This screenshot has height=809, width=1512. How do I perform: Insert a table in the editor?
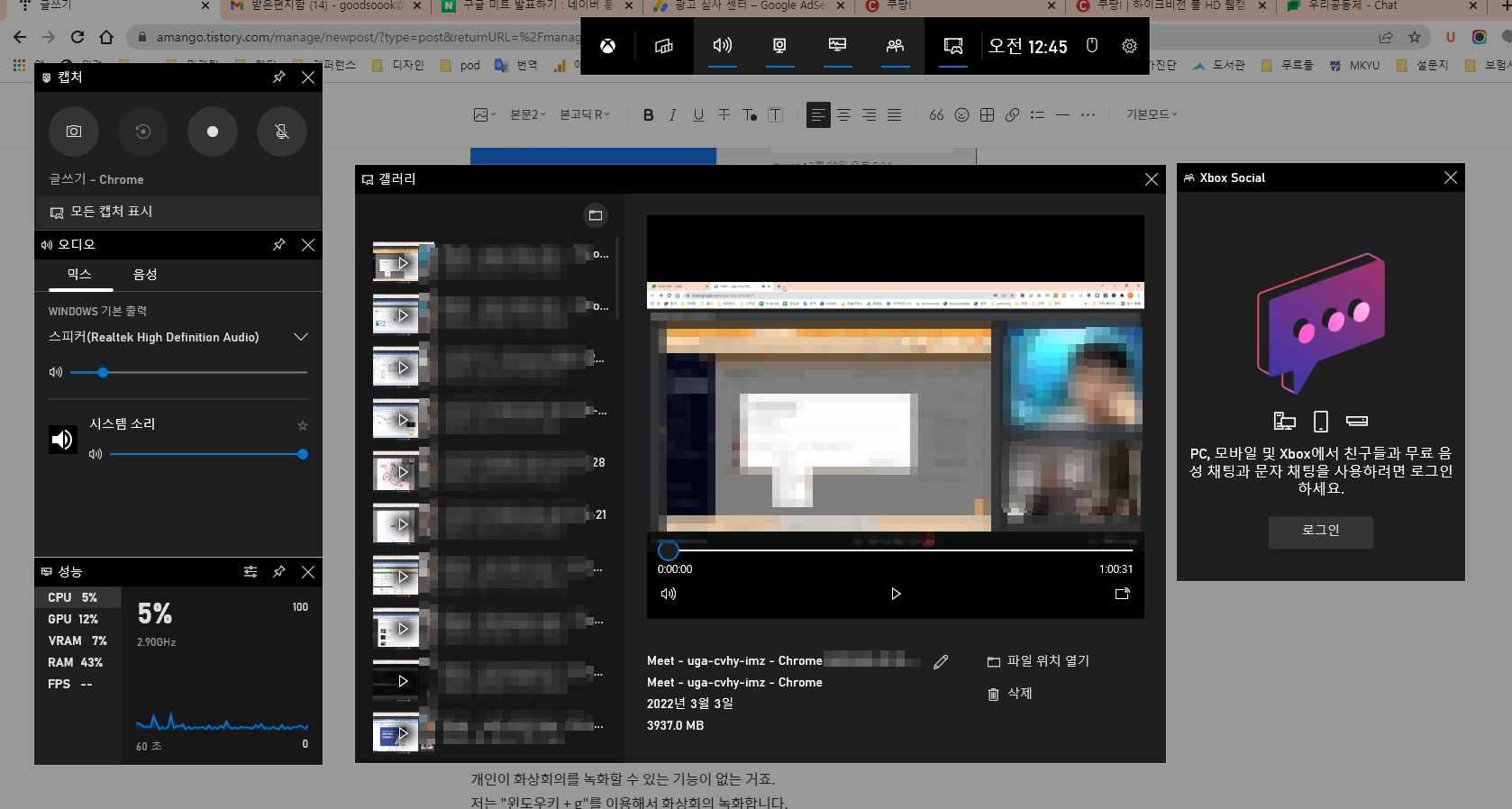[987, 114]
